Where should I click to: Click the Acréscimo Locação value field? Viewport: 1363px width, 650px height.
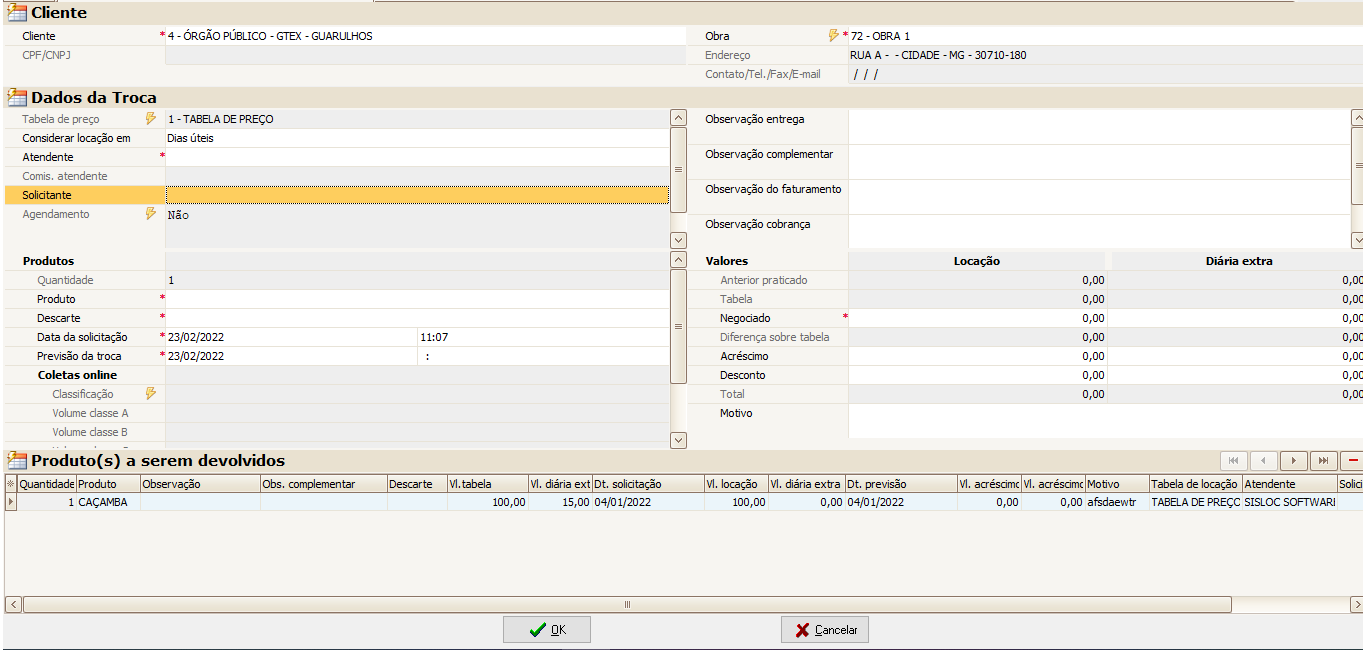coord(978,356)
